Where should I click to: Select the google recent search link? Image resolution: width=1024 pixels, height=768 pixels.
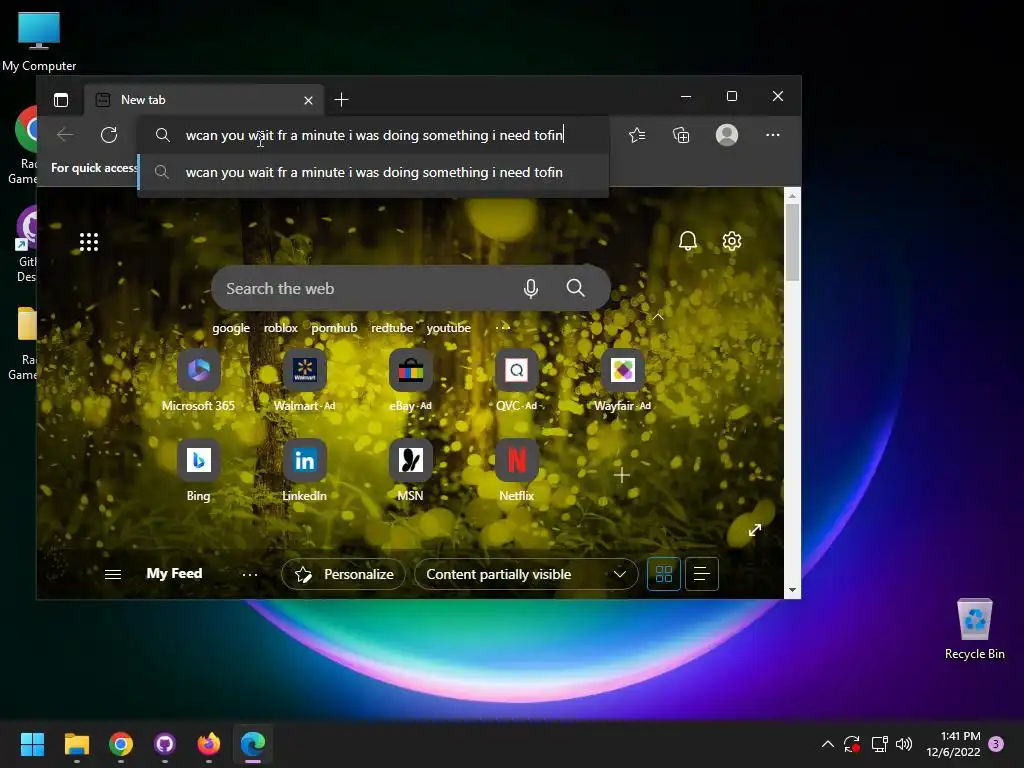tap(231, 328)
